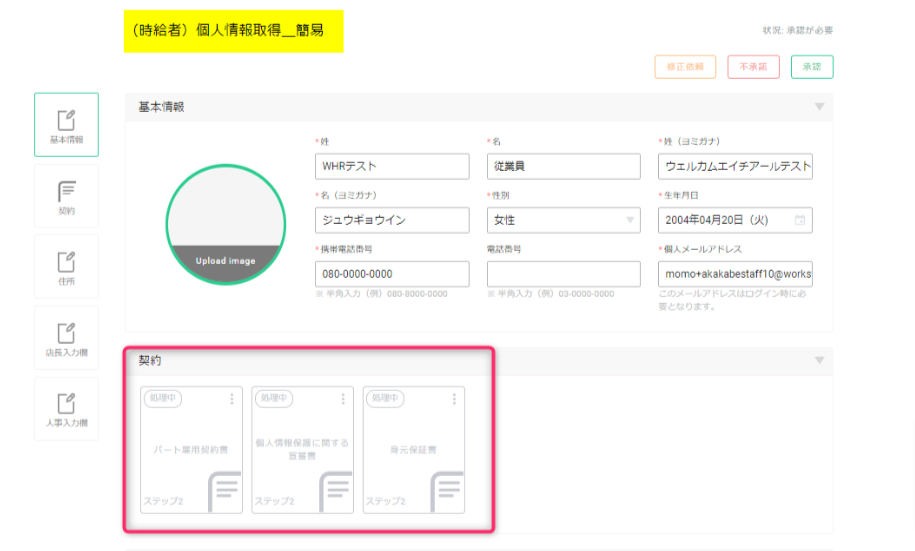Click 処理中 badge on 身元保証書 card
This screenshot has height=551, width=915.
click(x=385, y=398)
